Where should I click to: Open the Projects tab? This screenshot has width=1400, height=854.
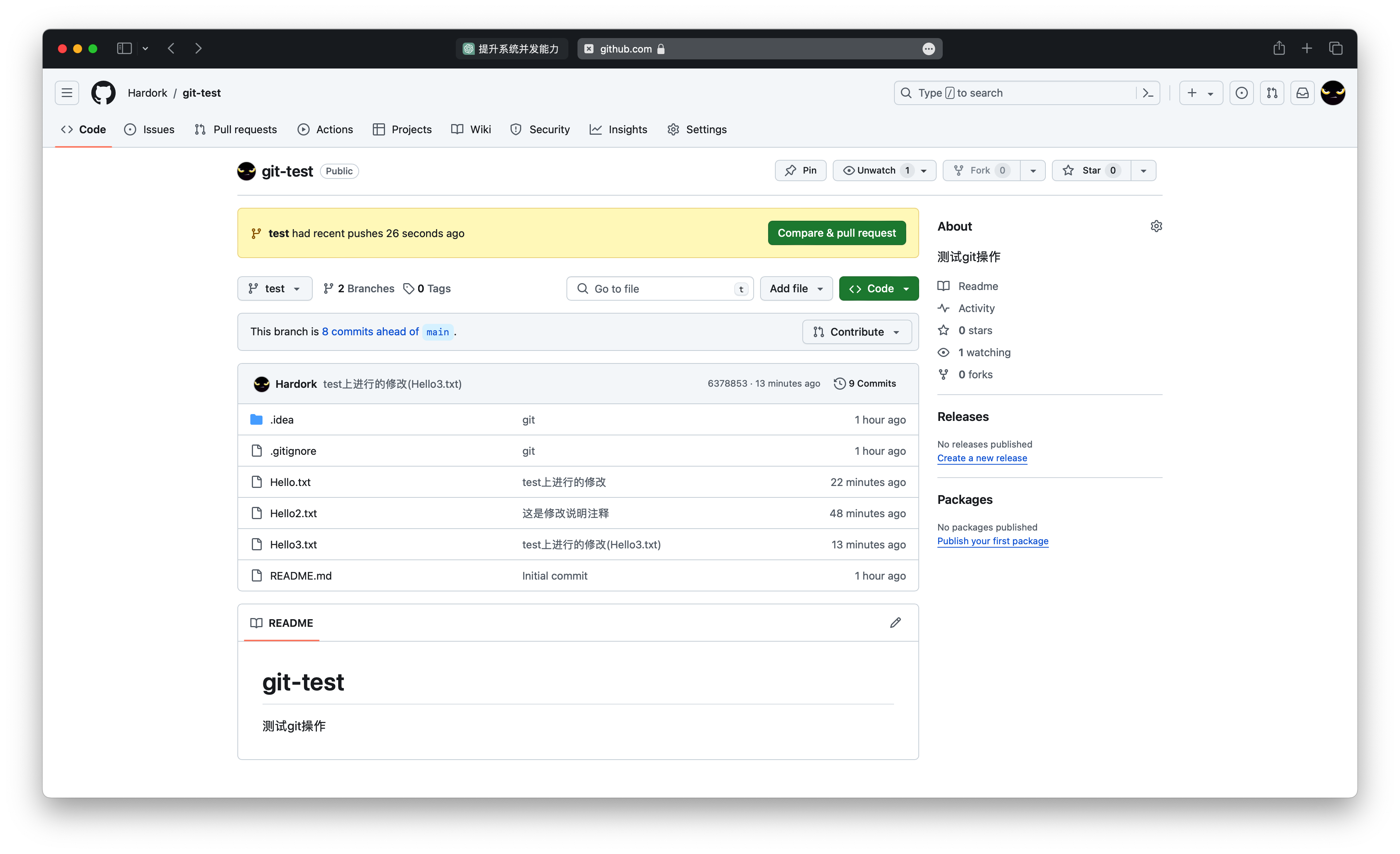(402, 129)
